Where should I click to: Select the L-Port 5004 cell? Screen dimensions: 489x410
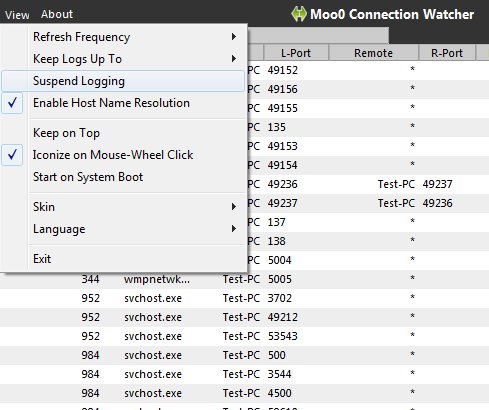pos(280,260)
